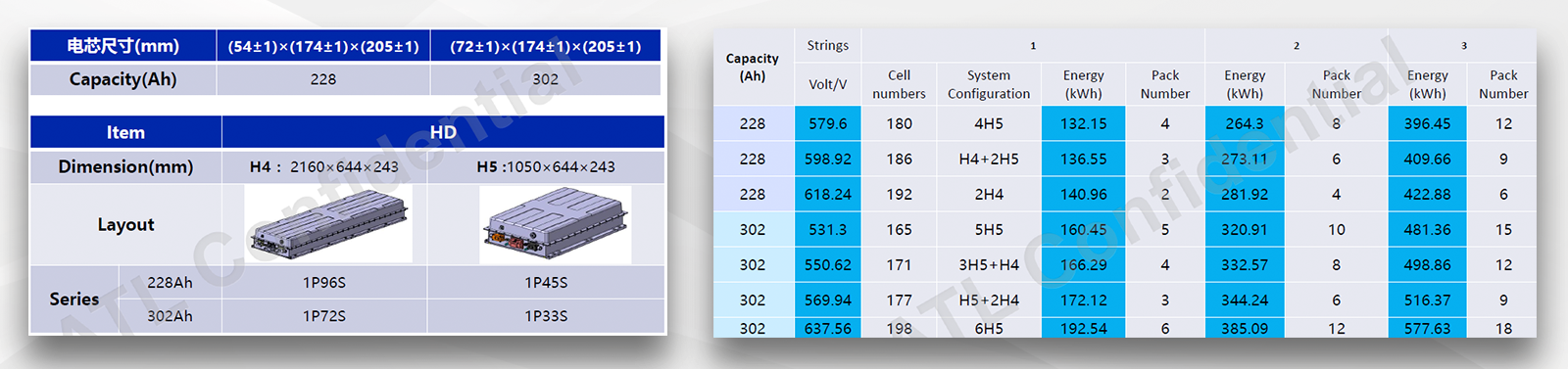
Task: Select cell number 180
Action: click(x=899, y=123)
